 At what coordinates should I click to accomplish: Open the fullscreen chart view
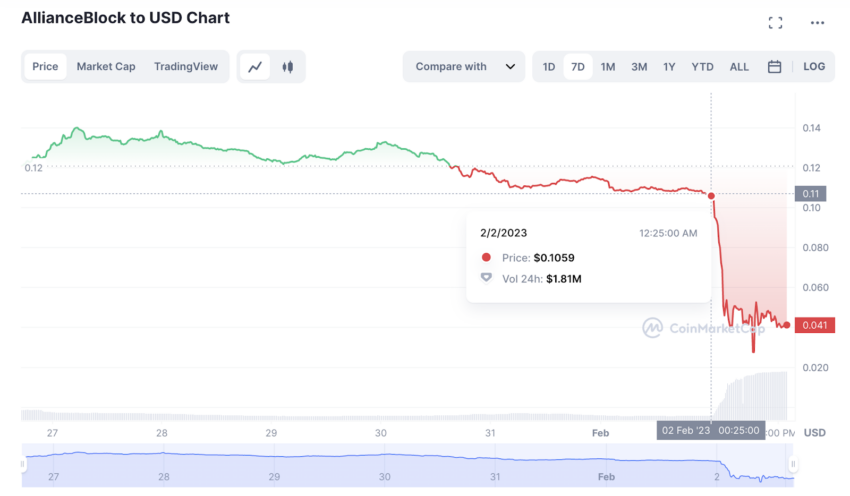pyautogui.click(x=775, y=22)
